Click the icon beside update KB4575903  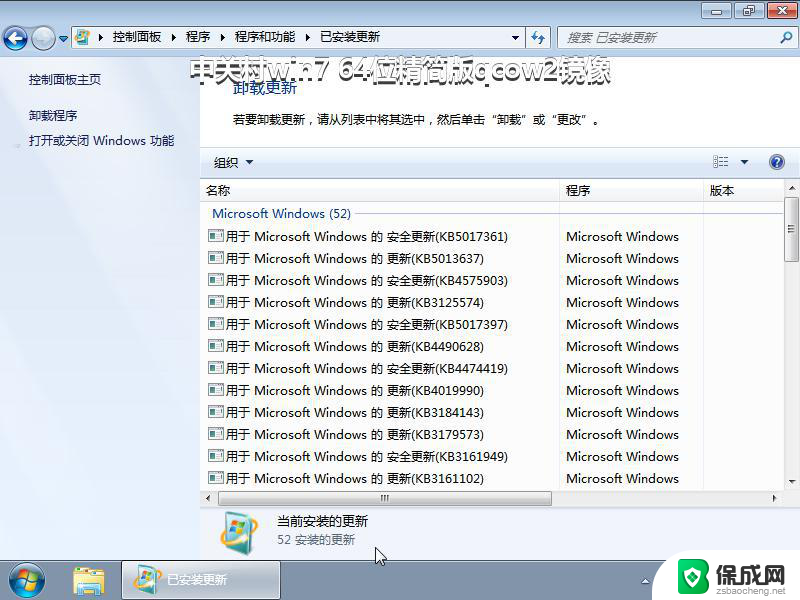[216, 280]
